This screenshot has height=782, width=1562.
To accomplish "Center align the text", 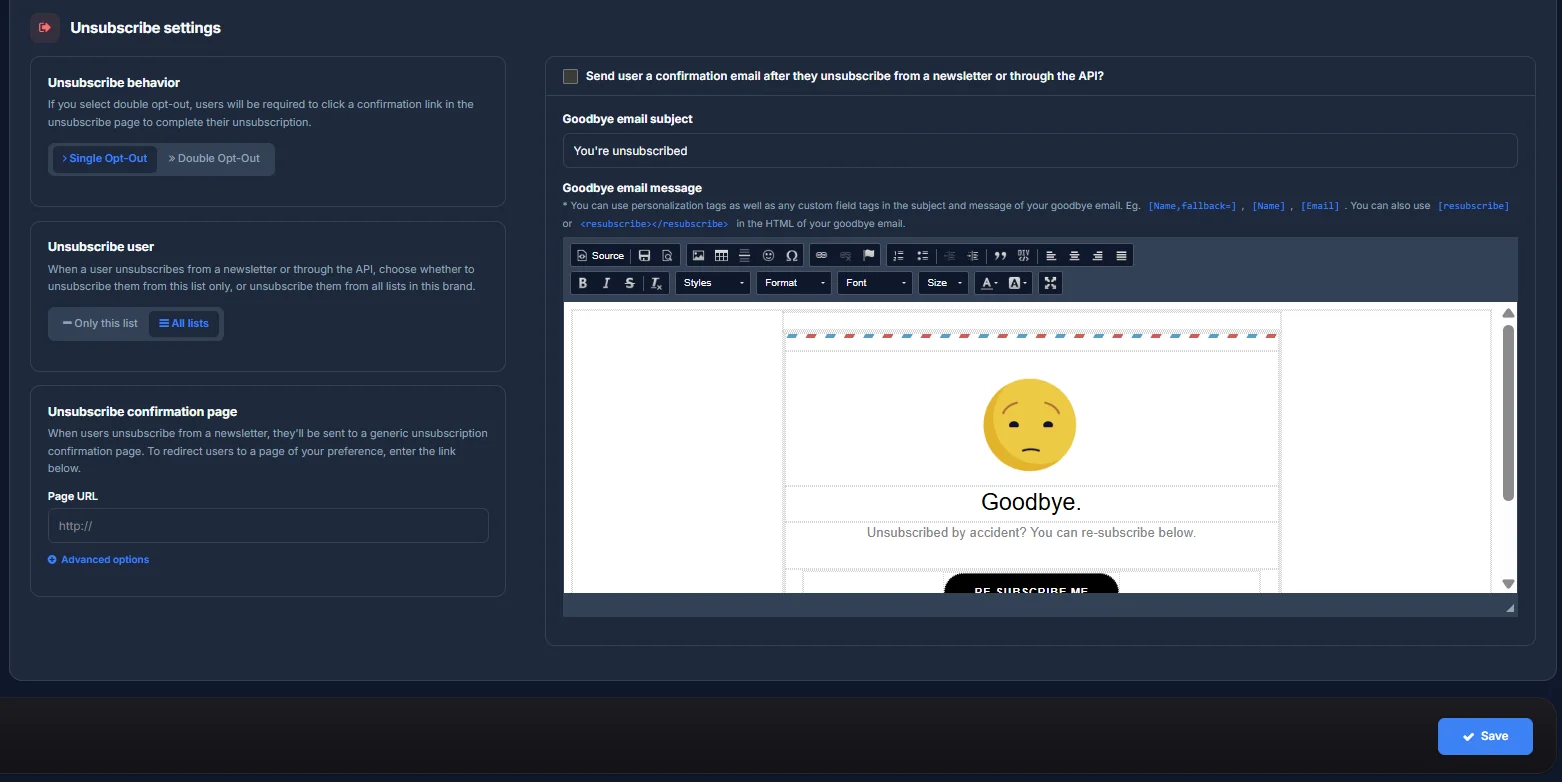I will coord(1074,256).
